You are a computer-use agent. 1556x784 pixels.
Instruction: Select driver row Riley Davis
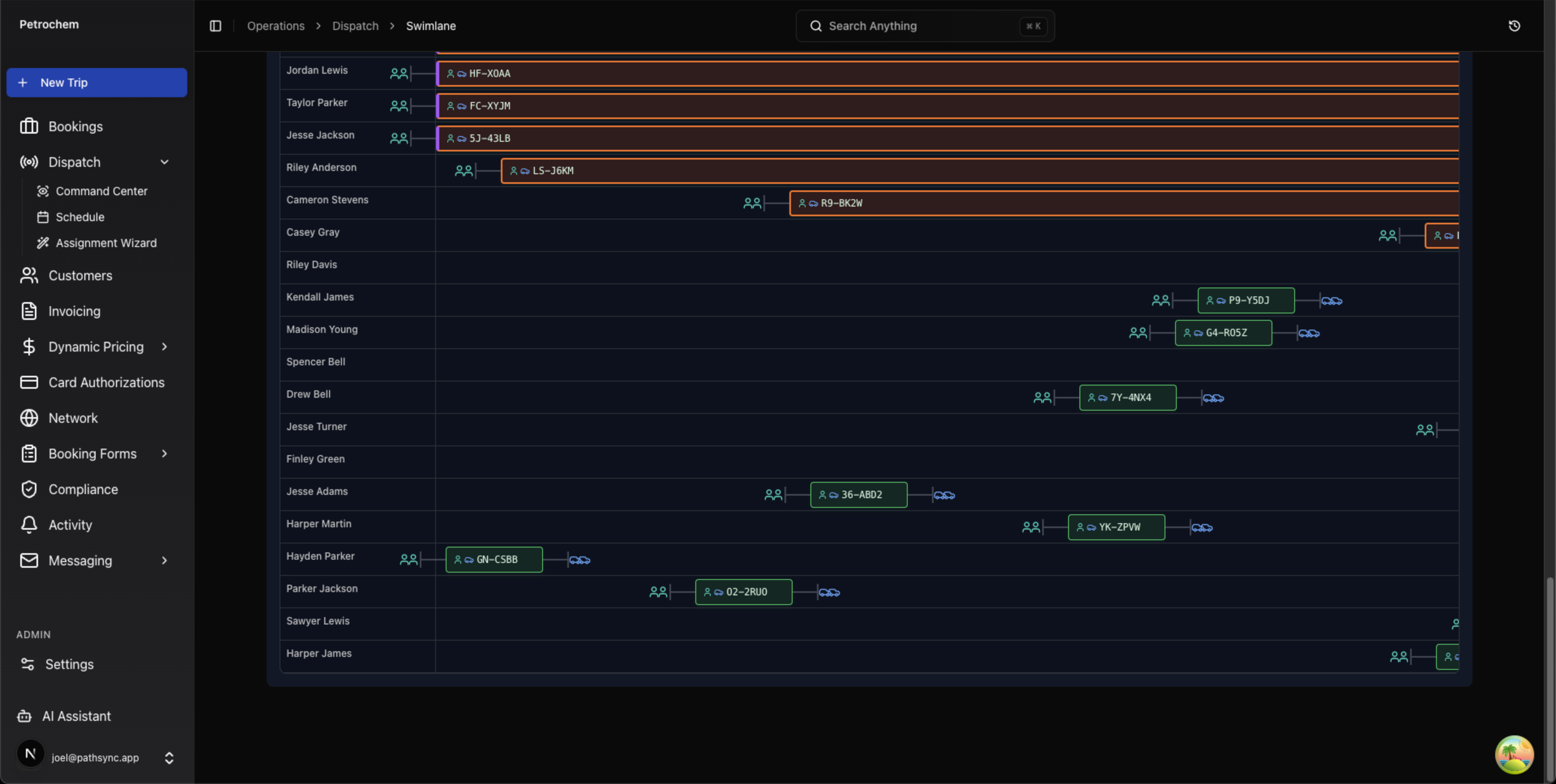point(869,267)
